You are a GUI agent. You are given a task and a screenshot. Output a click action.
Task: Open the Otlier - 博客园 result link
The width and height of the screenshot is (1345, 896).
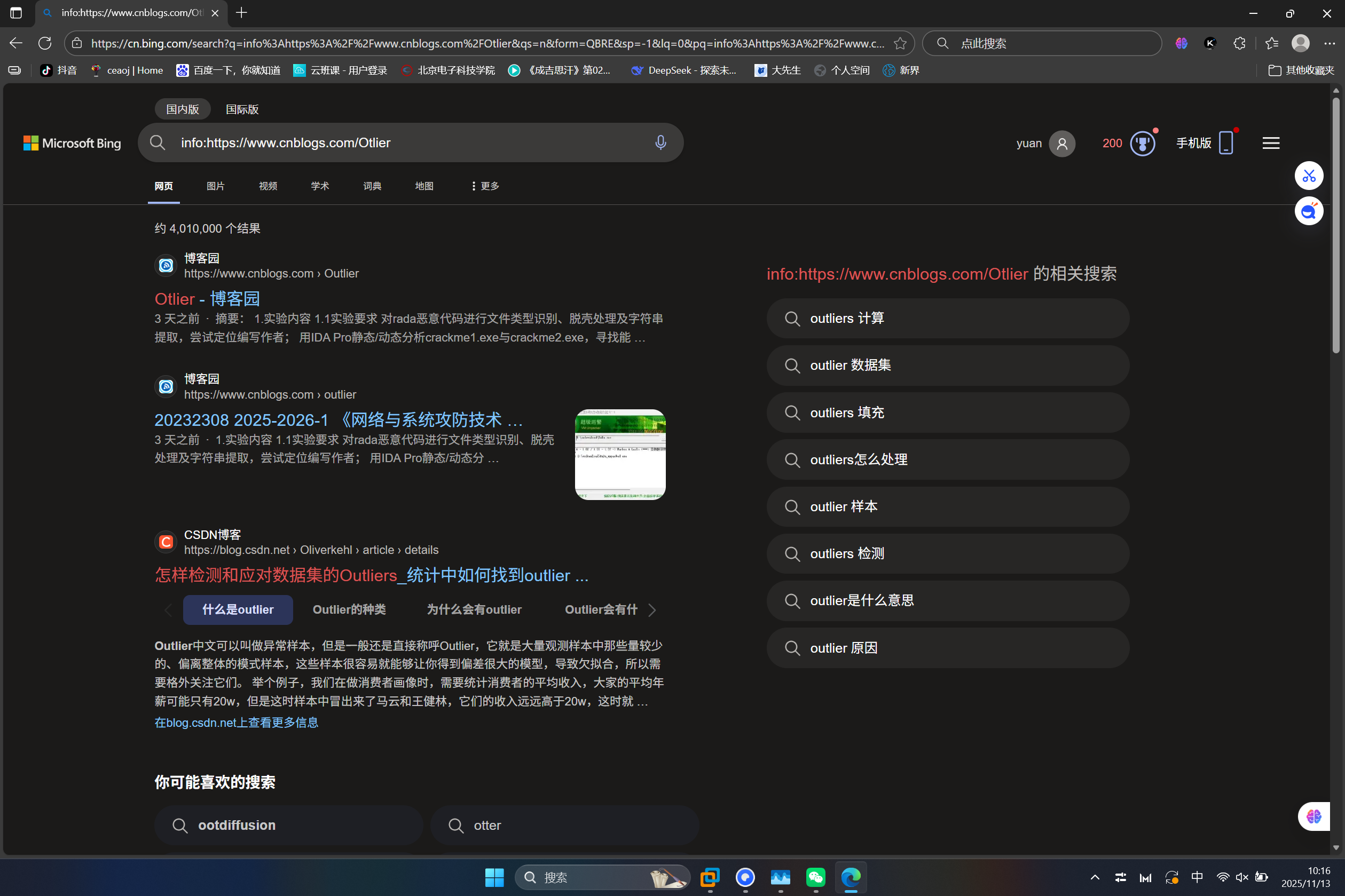207,298
